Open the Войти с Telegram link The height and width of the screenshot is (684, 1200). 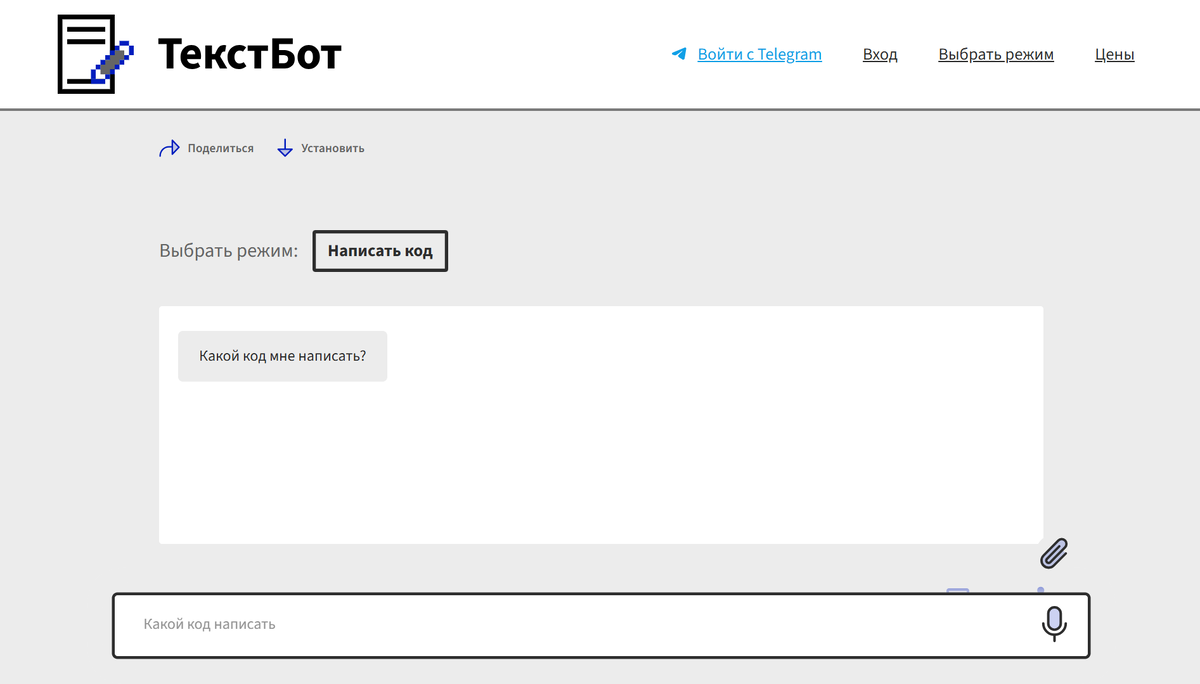click(759, 54)
